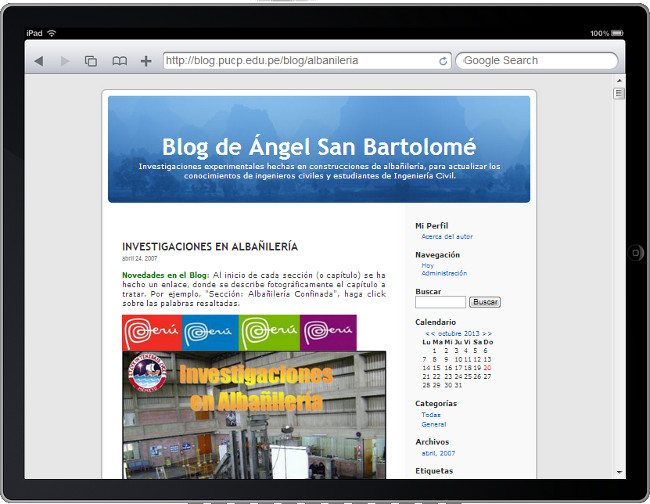
Task: Go to next month in Calendario
Action: point(487,333)
